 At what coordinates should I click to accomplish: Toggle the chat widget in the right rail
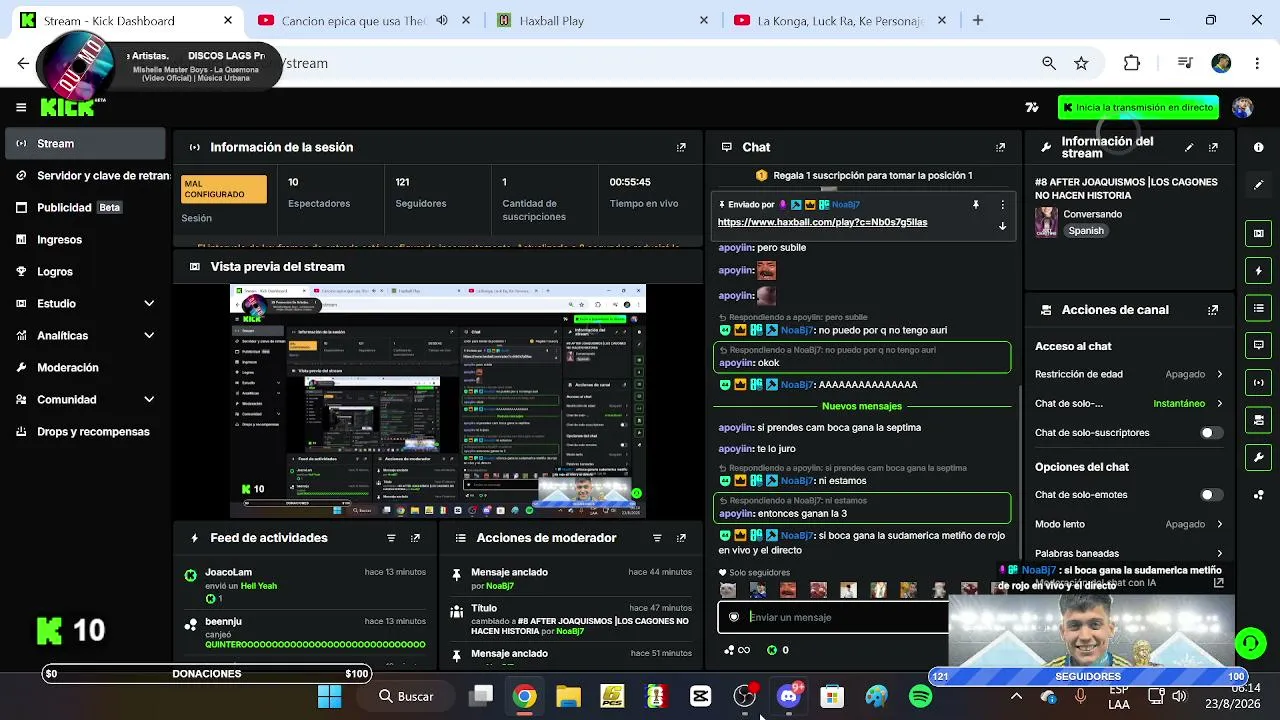[1258, 345]
